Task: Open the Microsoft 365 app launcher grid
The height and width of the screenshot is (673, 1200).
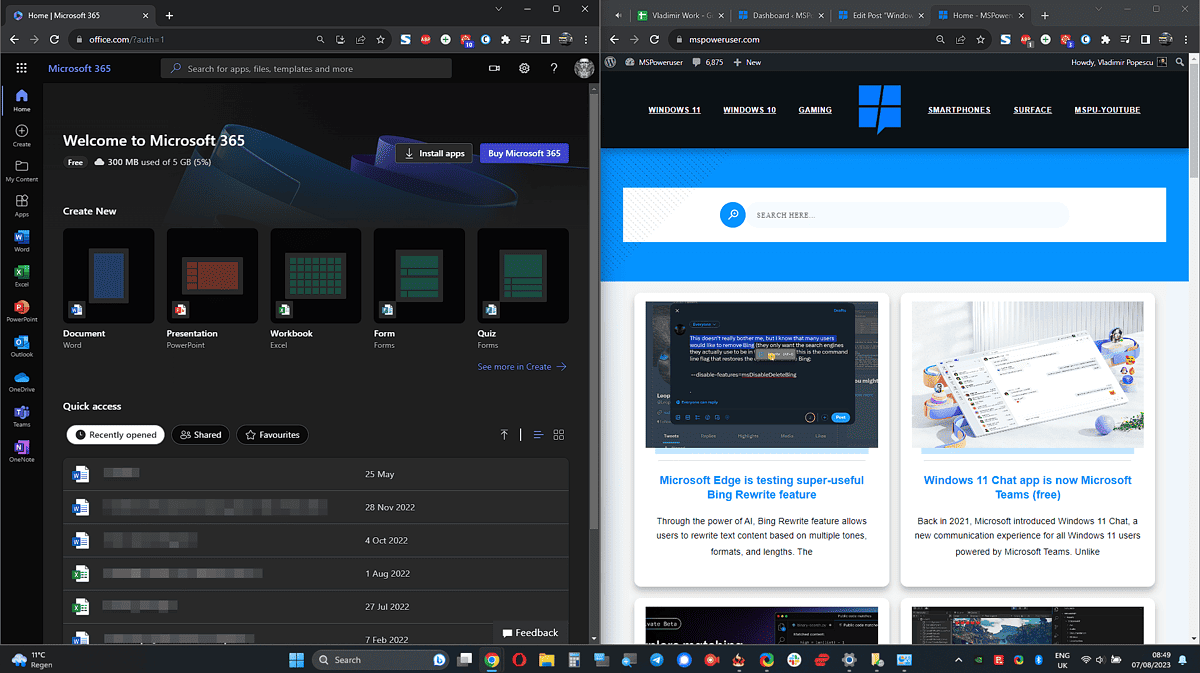Action: pyautogui.click(x=22, y=68)
